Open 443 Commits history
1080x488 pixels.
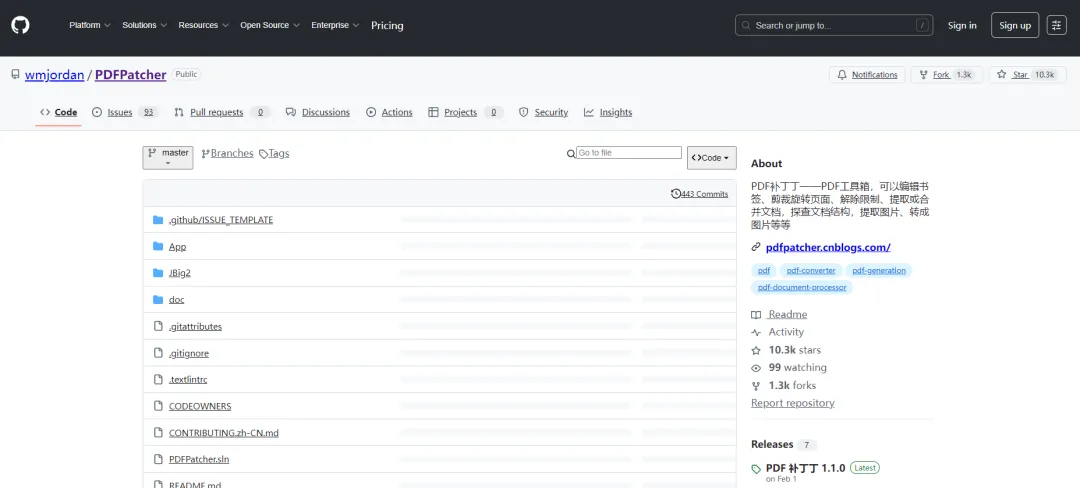click(x=700, y=194)
